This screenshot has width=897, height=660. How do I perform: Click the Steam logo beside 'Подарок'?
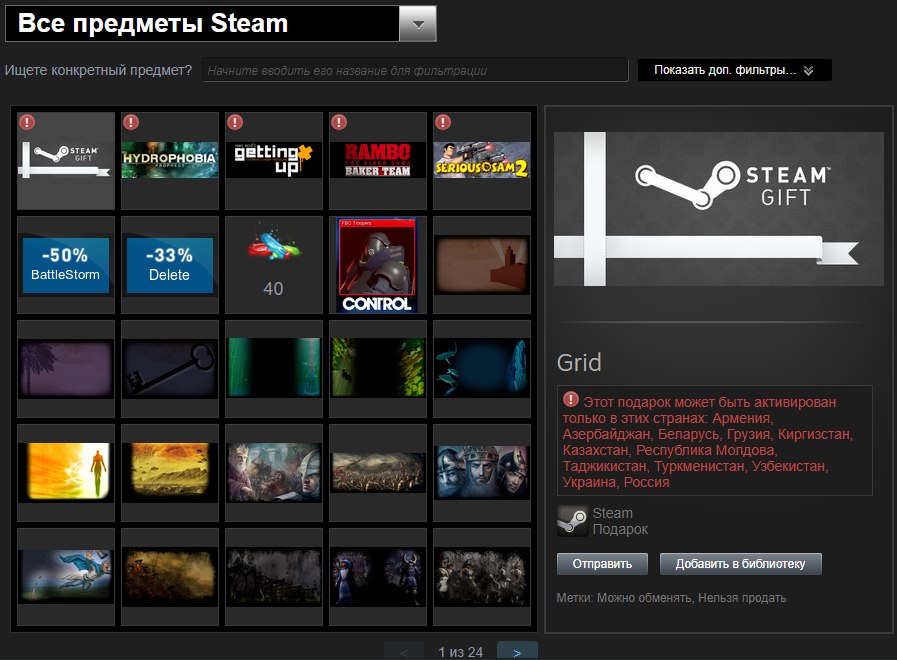click(573, 521)
